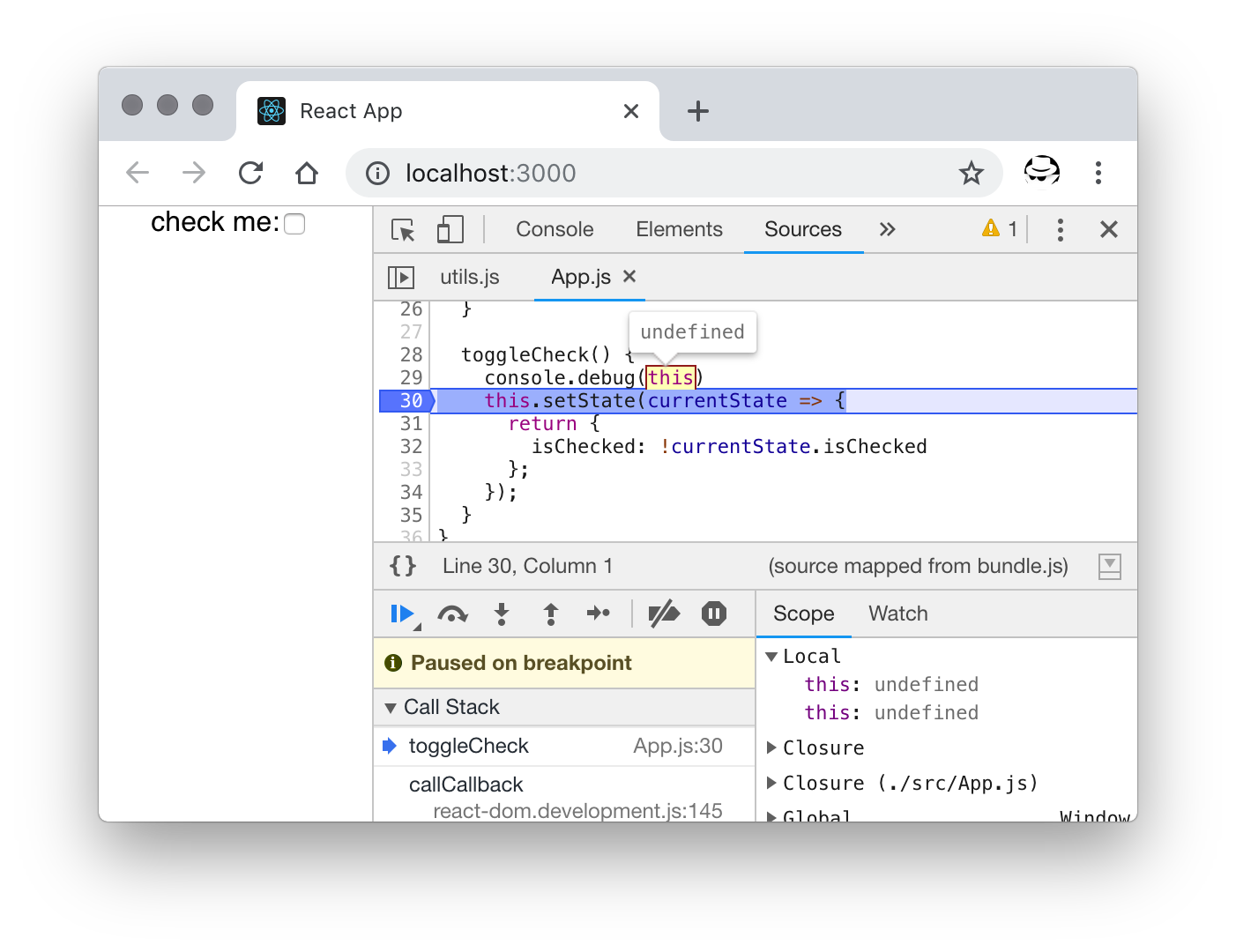Toggle device toolbar emulation

pyautogui.click(x=450, y=230)
